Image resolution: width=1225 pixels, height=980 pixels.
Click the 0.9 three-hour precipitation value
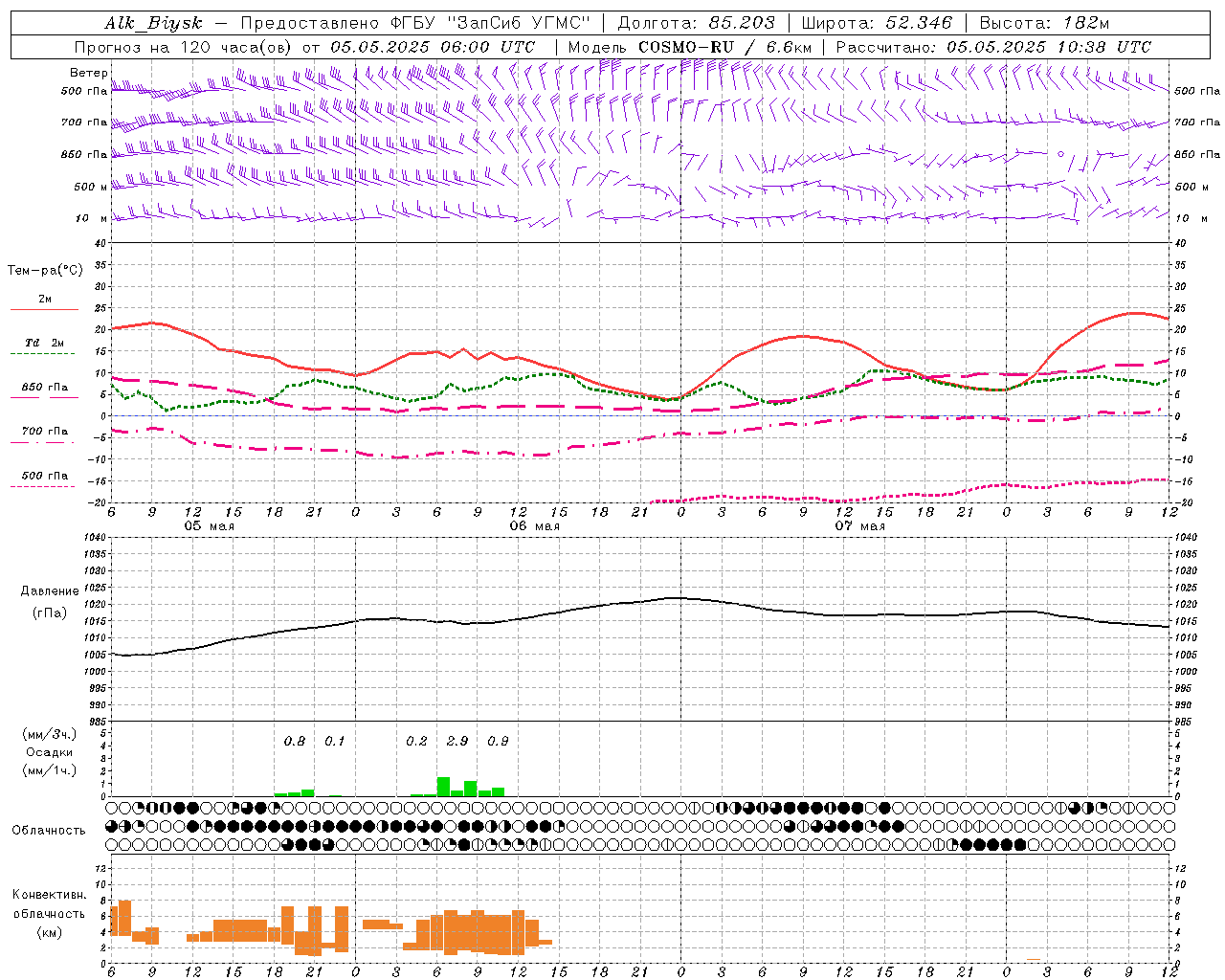(498, 742)
